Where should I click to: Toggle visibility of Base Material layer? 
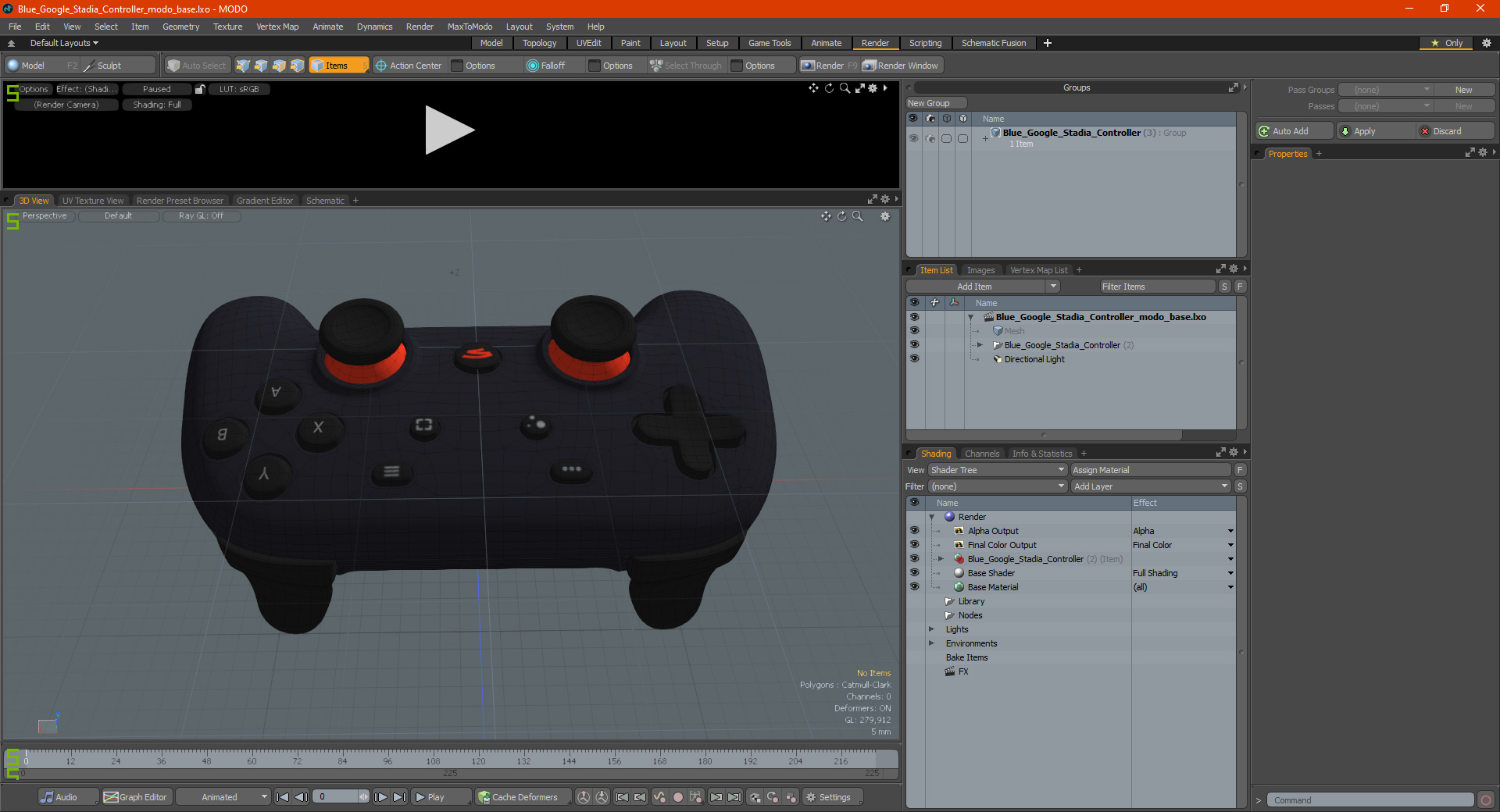pyautogui.click(x=914, y=587)
